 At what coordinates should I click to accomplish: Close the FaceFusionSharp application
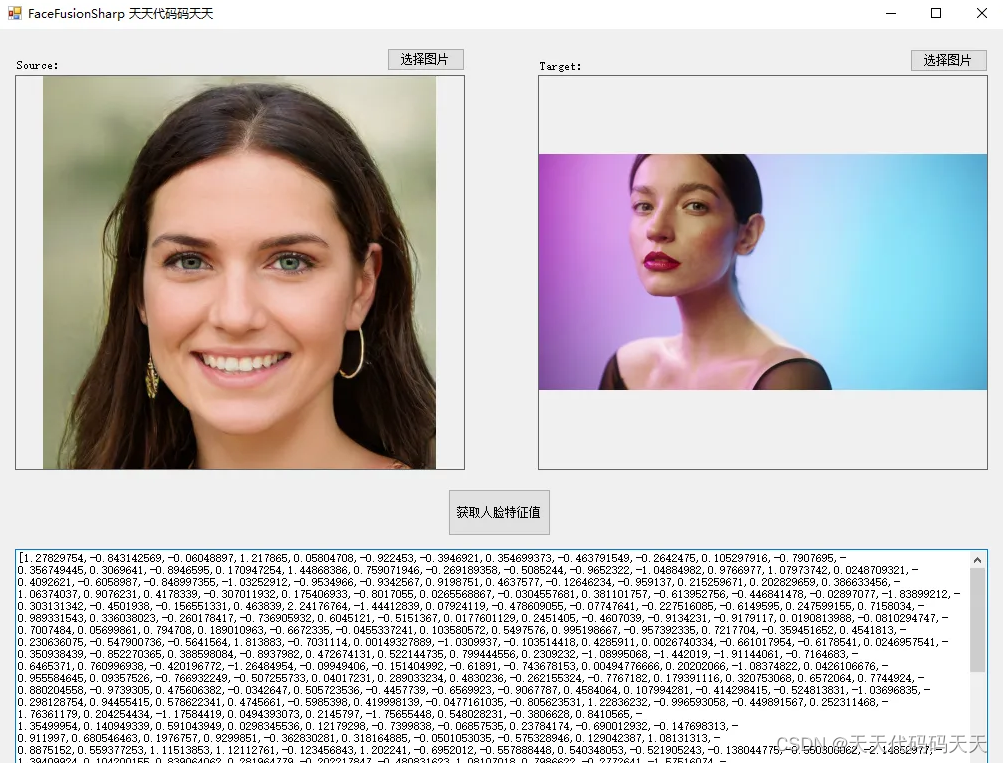coord(981,13)
